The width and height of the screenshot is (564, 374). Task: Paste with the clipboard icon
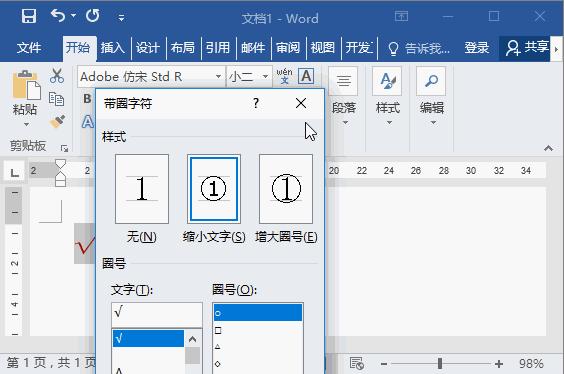pyautogui.click(x=26, y=85)
